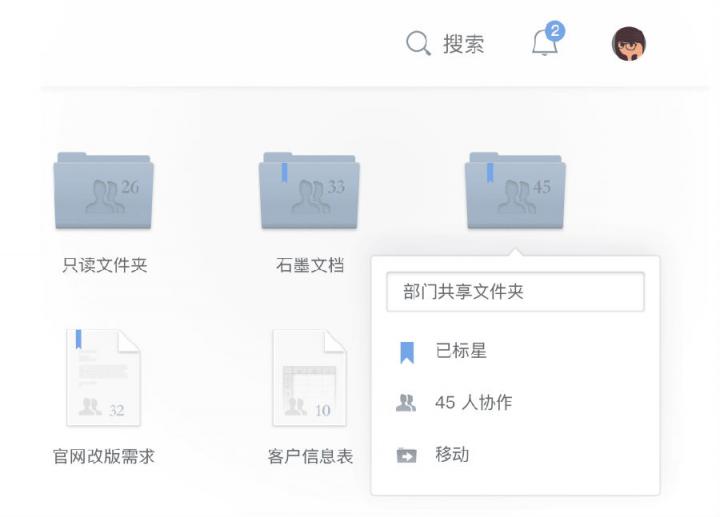Image resolution: width=720 pixels, height=517 pixels.
Task: Open the notification bell with badge 2
Action: pyautogui.click(x=547, y=40)
